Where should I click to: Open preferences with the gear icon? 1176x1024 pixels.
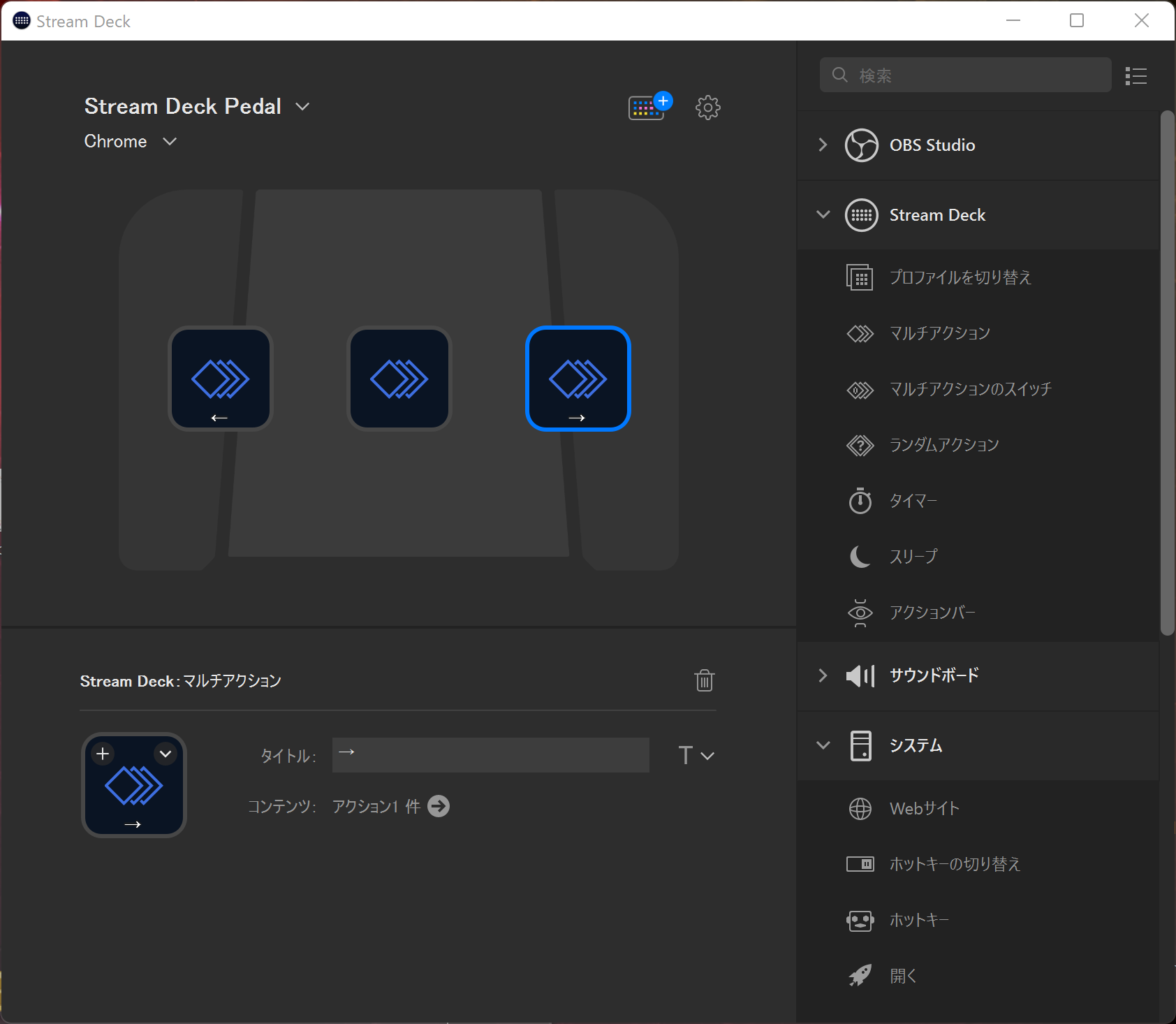pos(708,107)
